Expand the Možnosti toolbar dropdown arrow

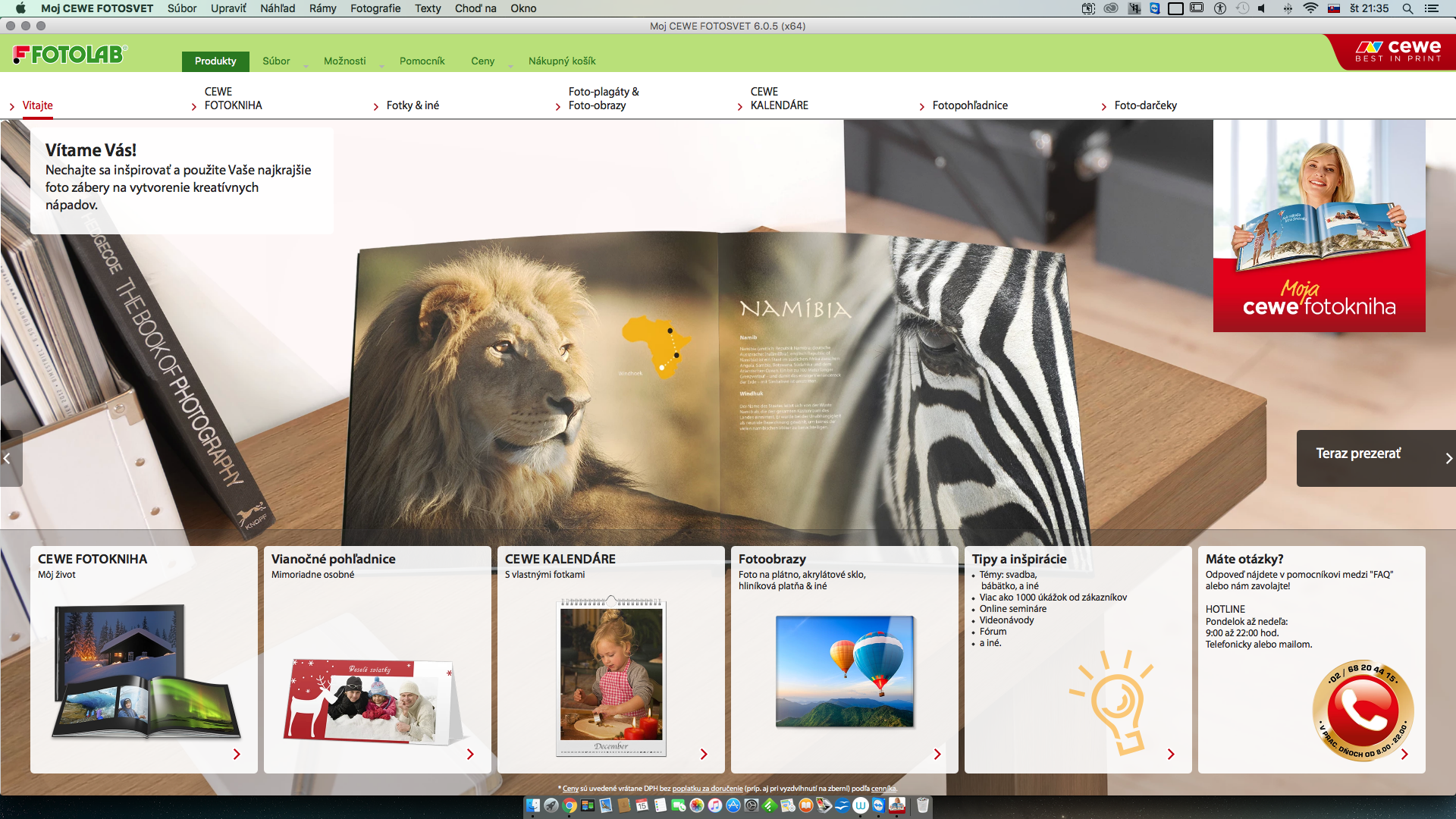coord(381,66)
